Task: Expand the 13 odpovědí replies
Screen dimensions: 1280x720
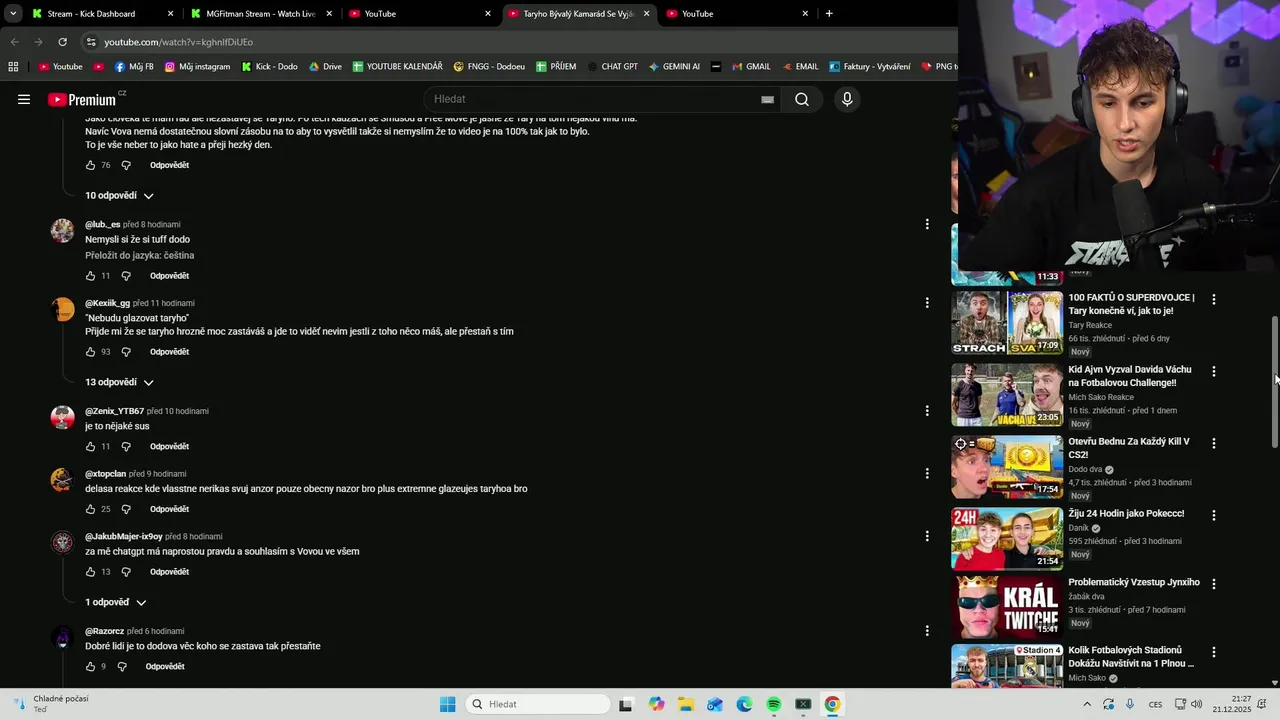Action: click(119, 382)
